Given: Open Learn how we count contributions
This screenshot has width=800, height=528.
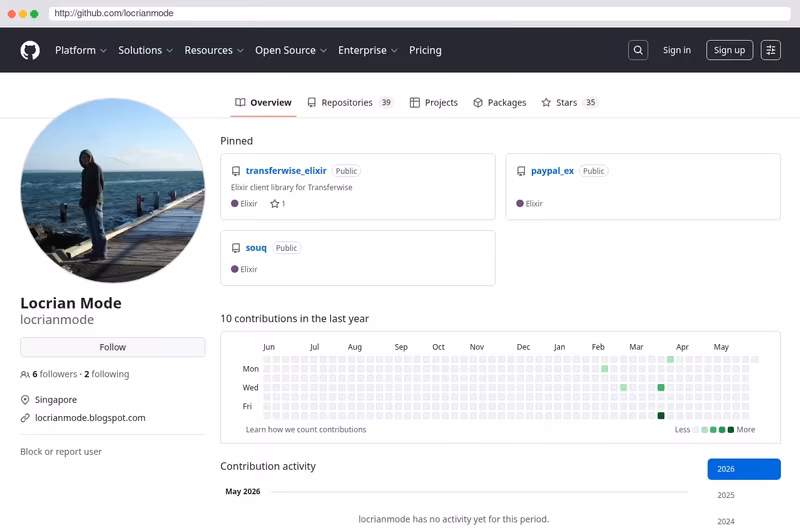Looking at the screenshot, I should (x=306, y=430).
